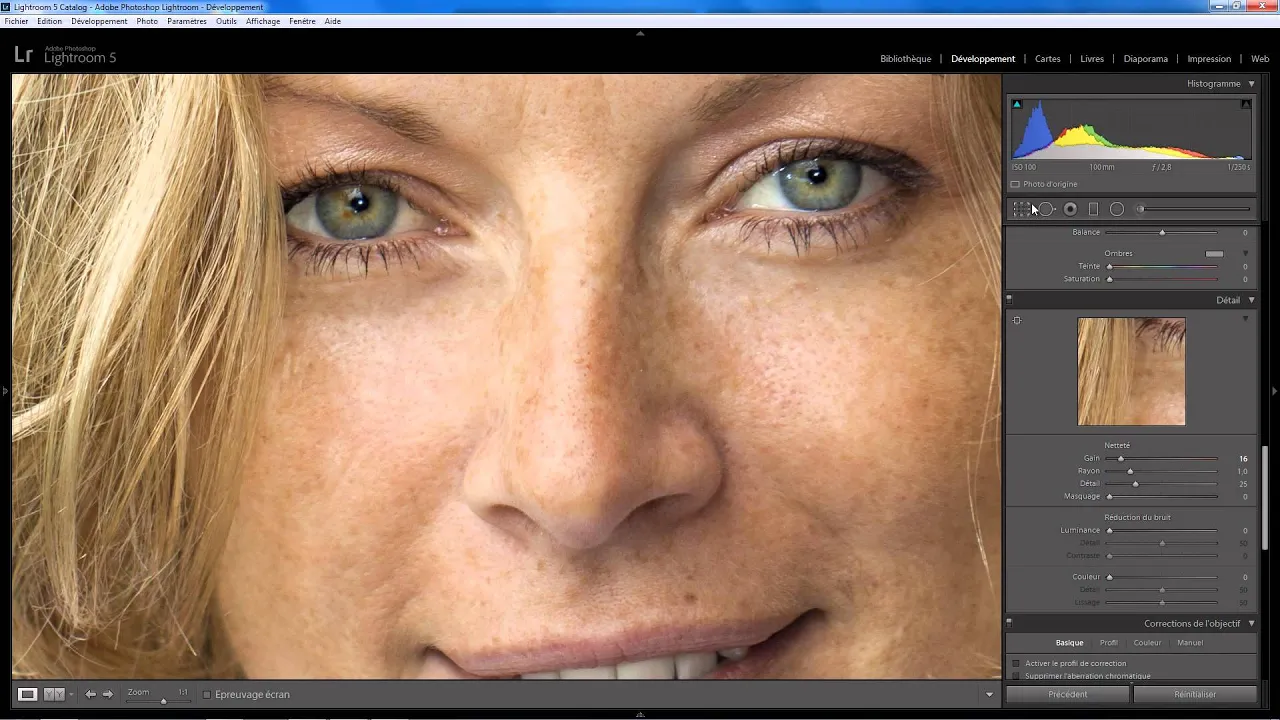Show the left panel via edge arrow
Screen dimensions: 1280x720
[x=4, y=391]
